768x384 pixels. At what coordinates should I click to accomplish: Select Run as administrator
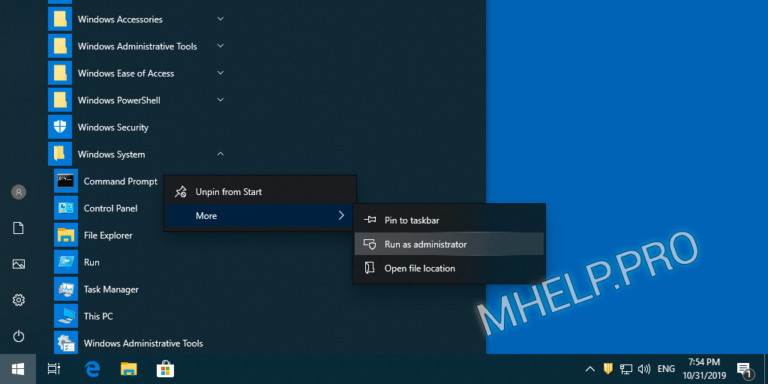tap(449, 244)
